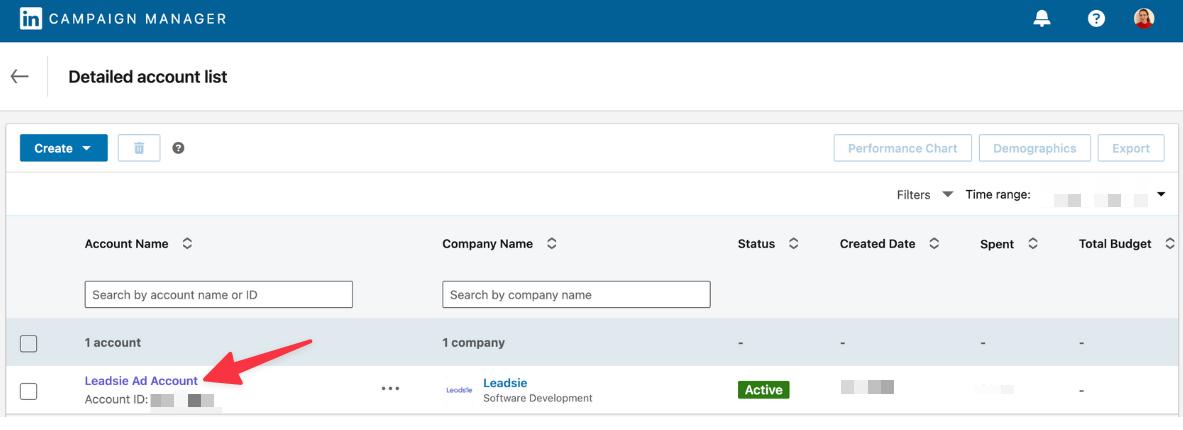The width and height of the screenshot is (1183, 430).
Task: Sort by Created Date column arrows
Action: [x=933, y=244]
